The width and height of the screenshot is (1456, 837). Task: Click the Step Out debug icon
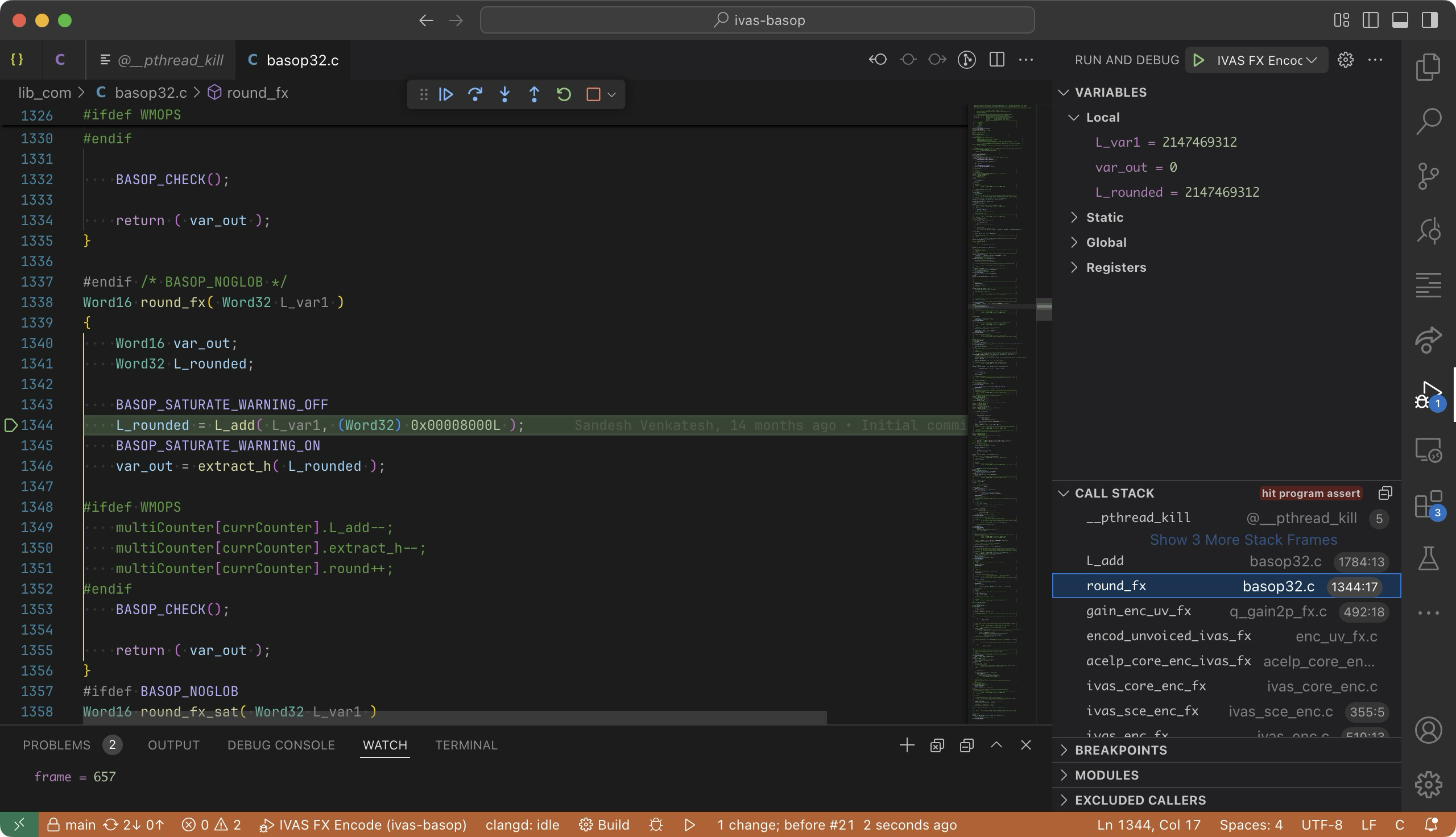pos(533,94)
